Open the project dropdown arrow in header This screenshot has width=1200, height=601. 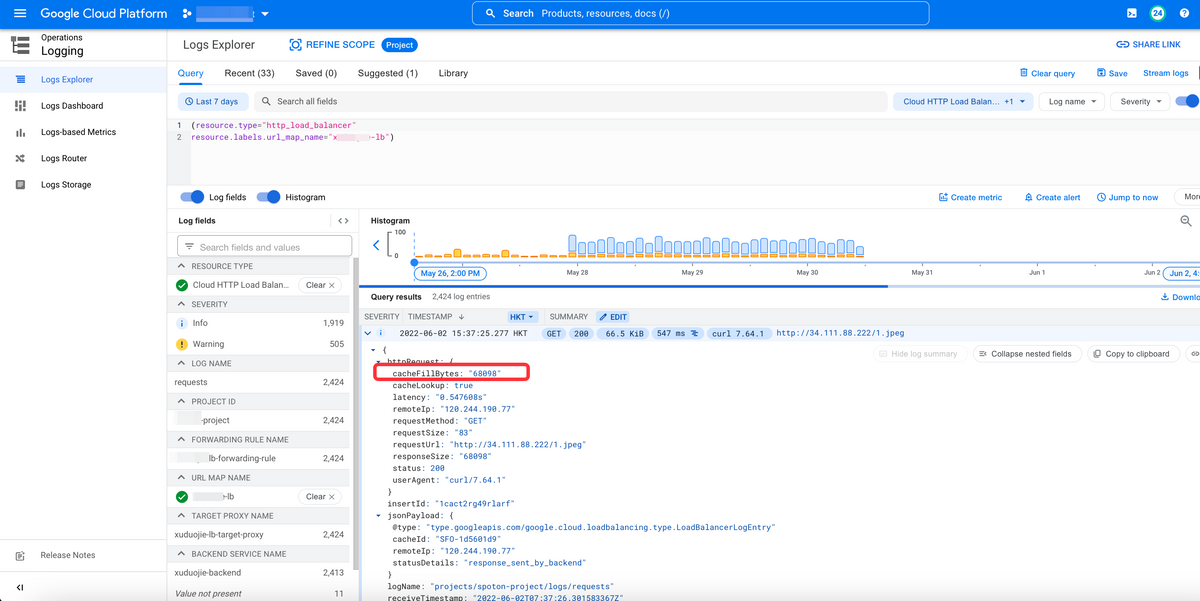(x=265, y=14)
